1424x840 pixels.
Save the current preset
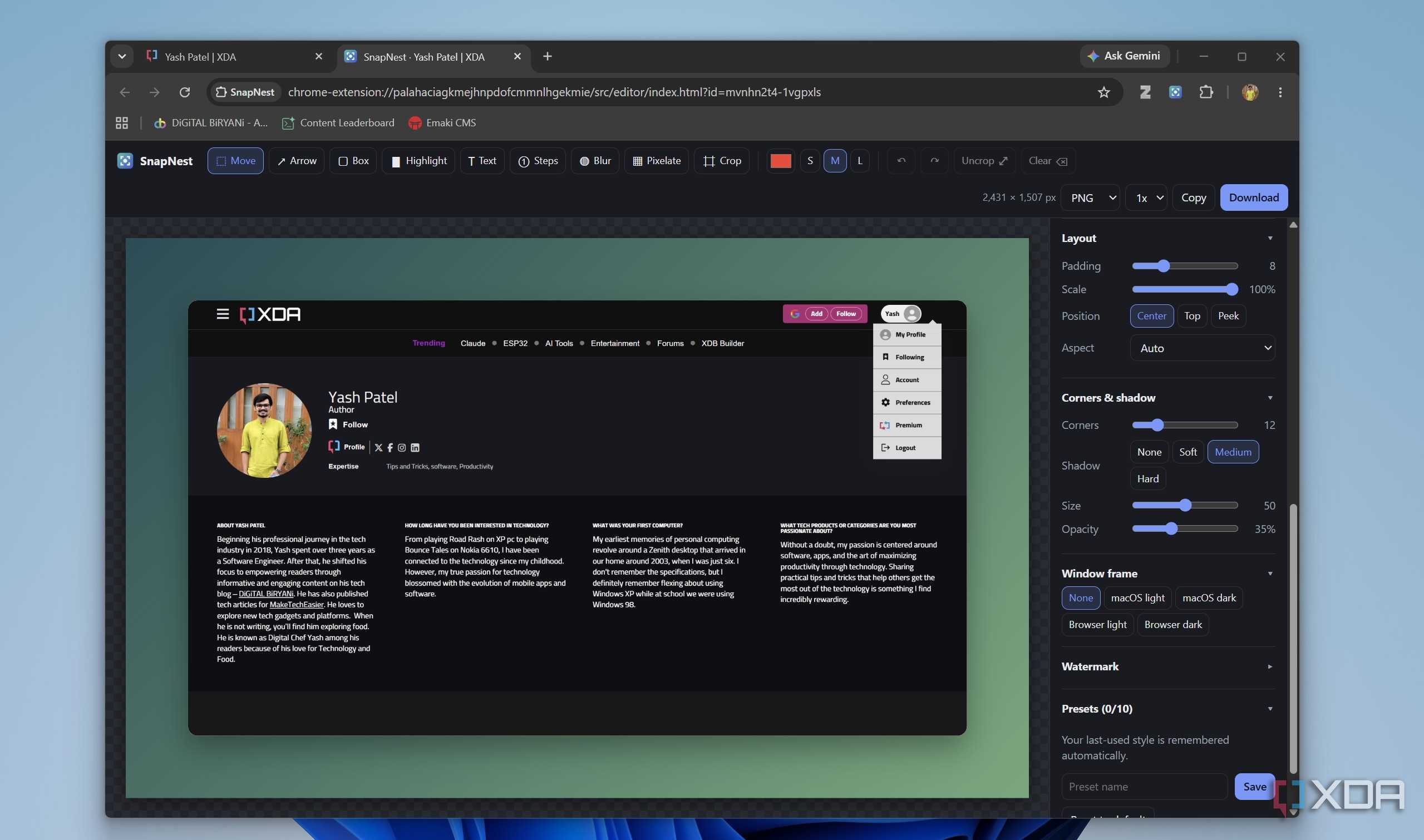1254,787
